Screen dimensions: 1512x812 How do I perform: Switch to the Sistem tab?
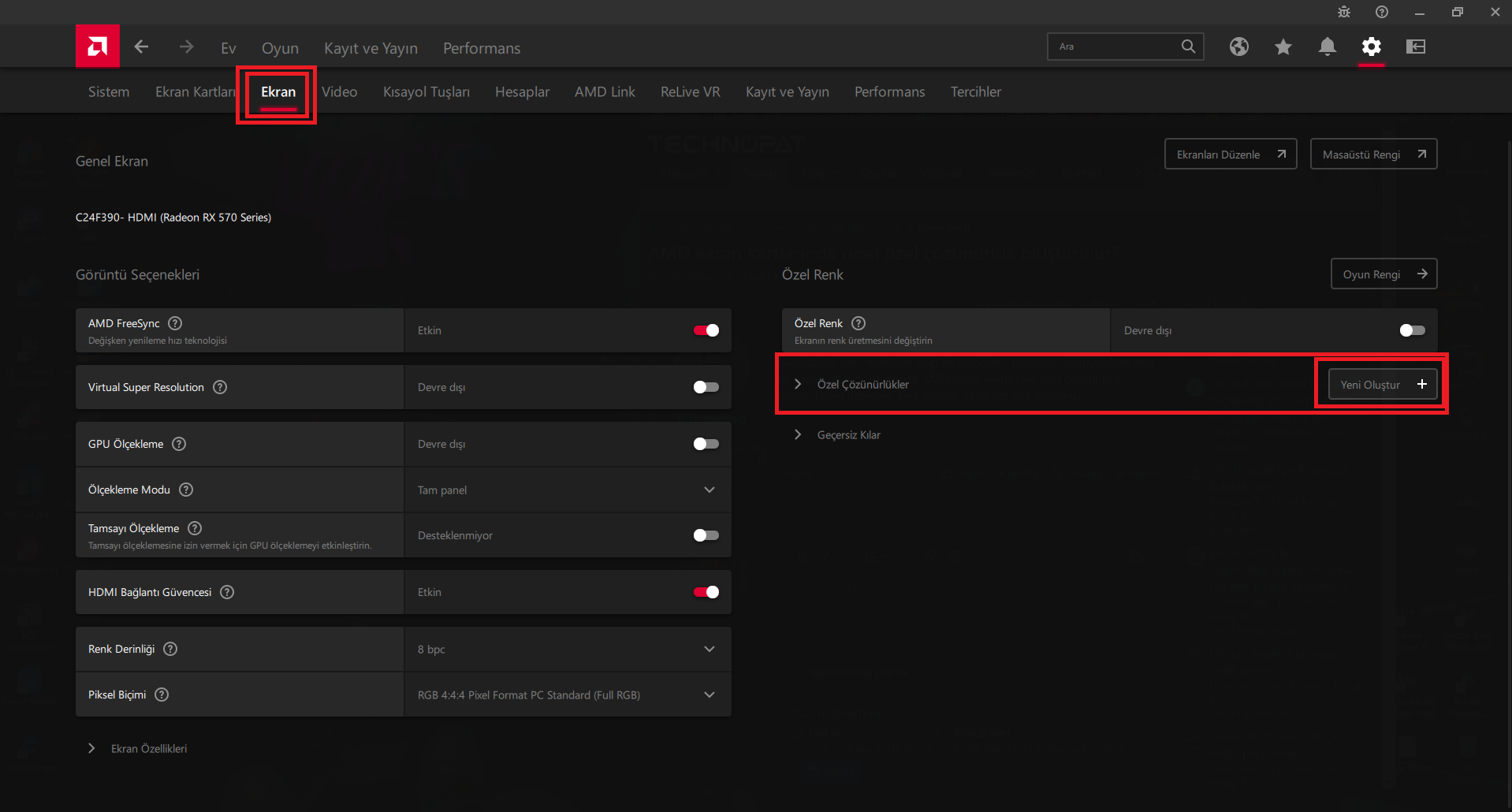click(x=109, y=91)
